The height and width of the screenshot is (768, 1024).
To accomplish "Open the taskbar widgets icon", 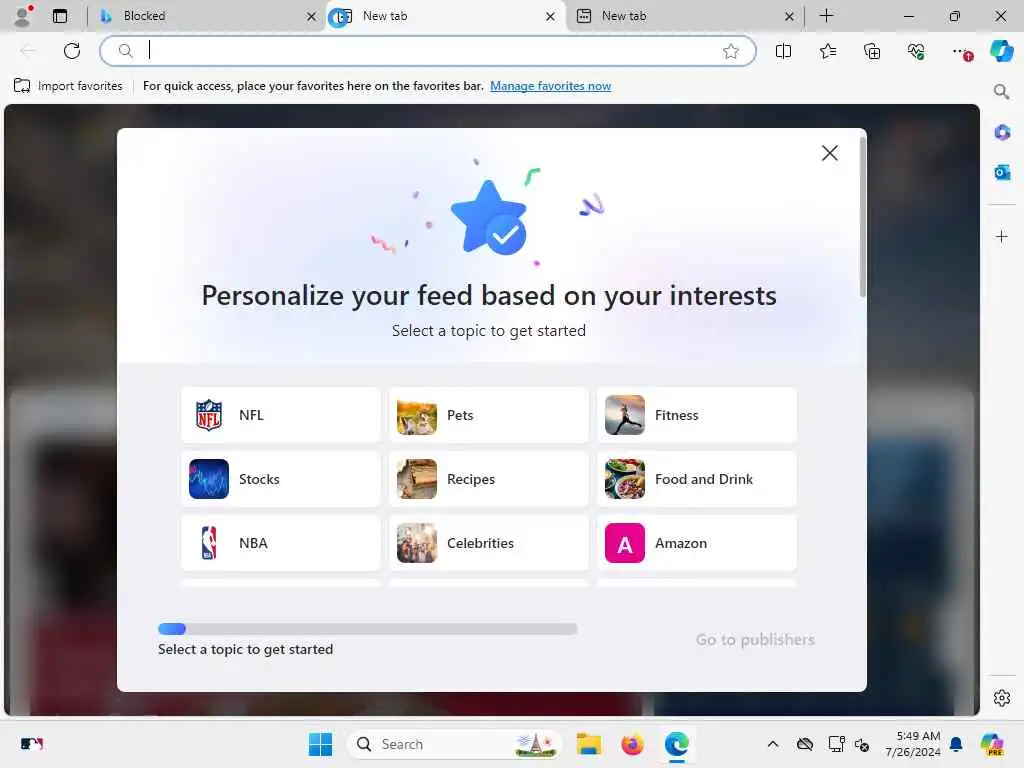I will [x=31, y=744].
